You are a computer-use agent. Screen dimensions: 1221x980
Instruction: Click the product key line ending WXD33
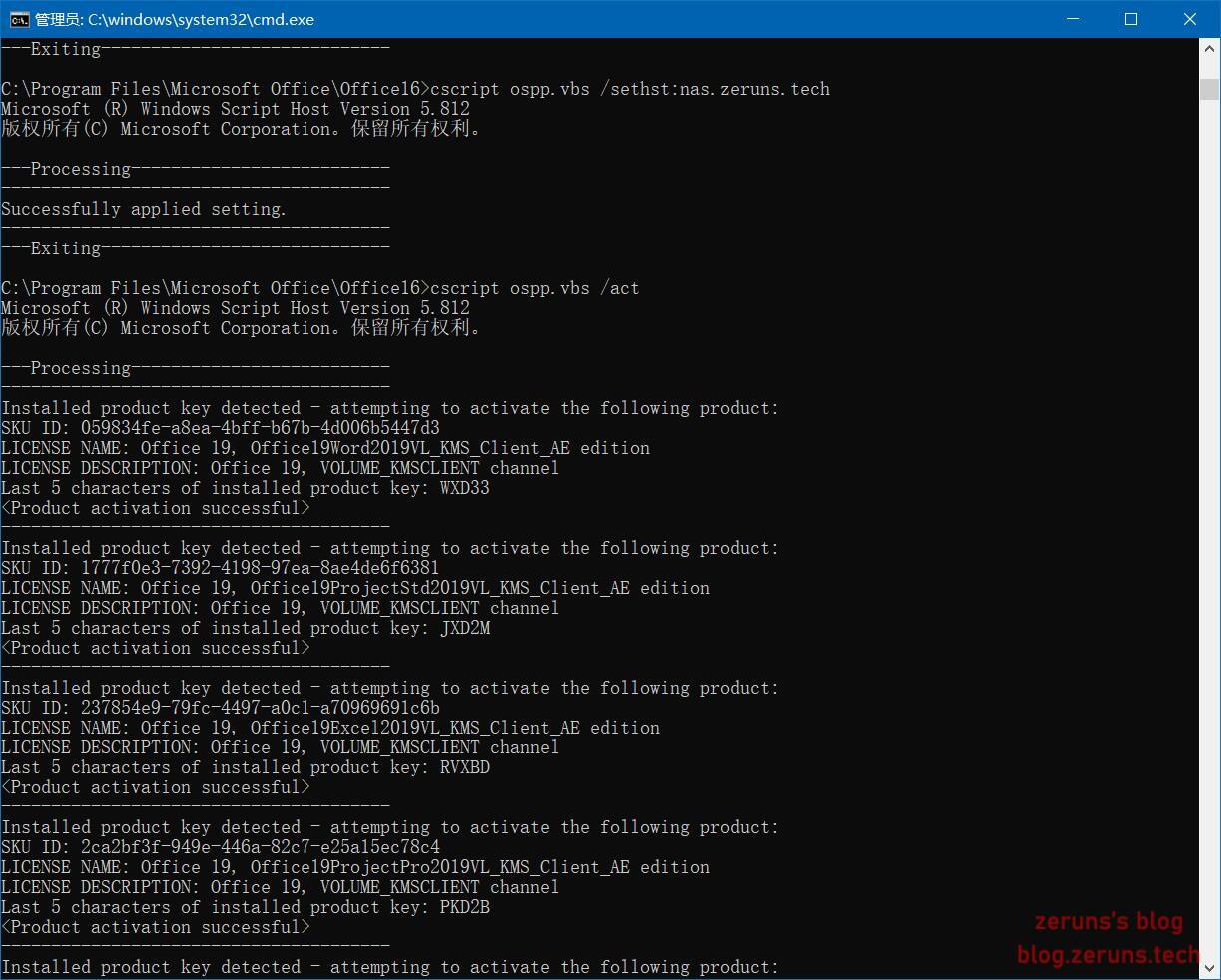pos(245,488)
